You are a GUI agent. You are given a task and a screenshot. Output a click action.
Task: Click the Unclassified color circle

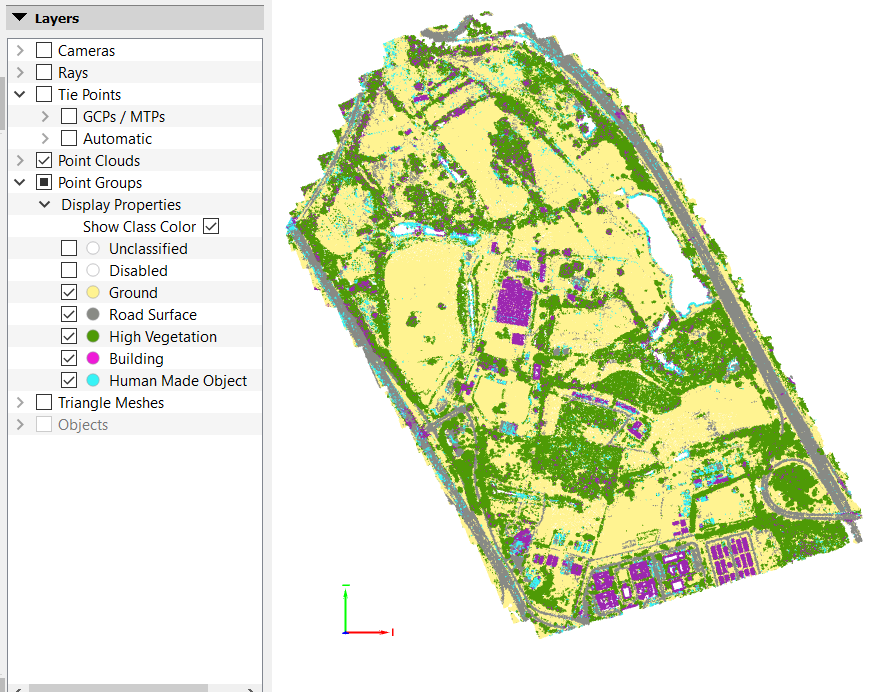(93, 248)
